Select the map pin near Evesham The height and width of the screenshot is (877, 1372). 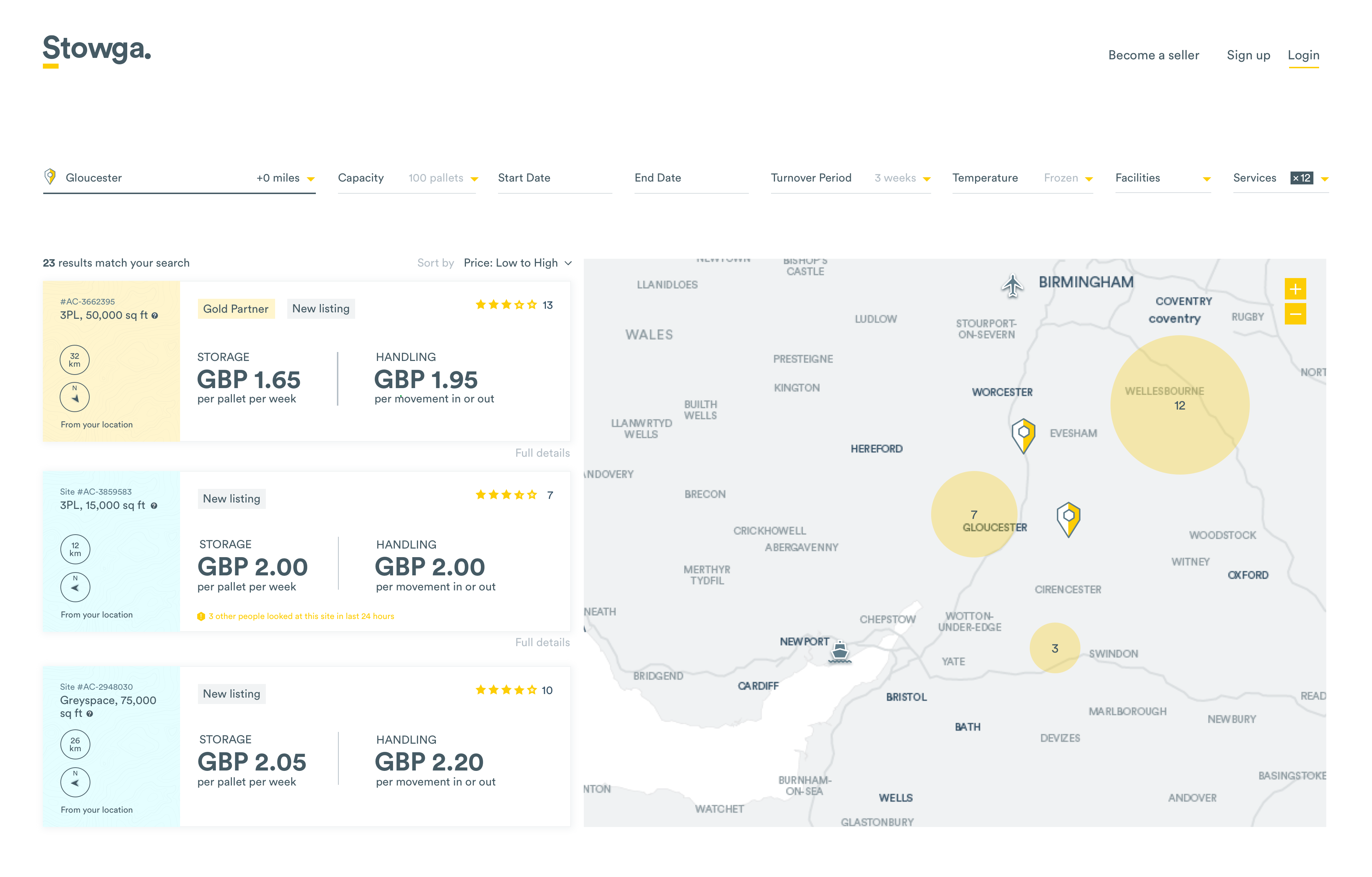(1023, 435)
